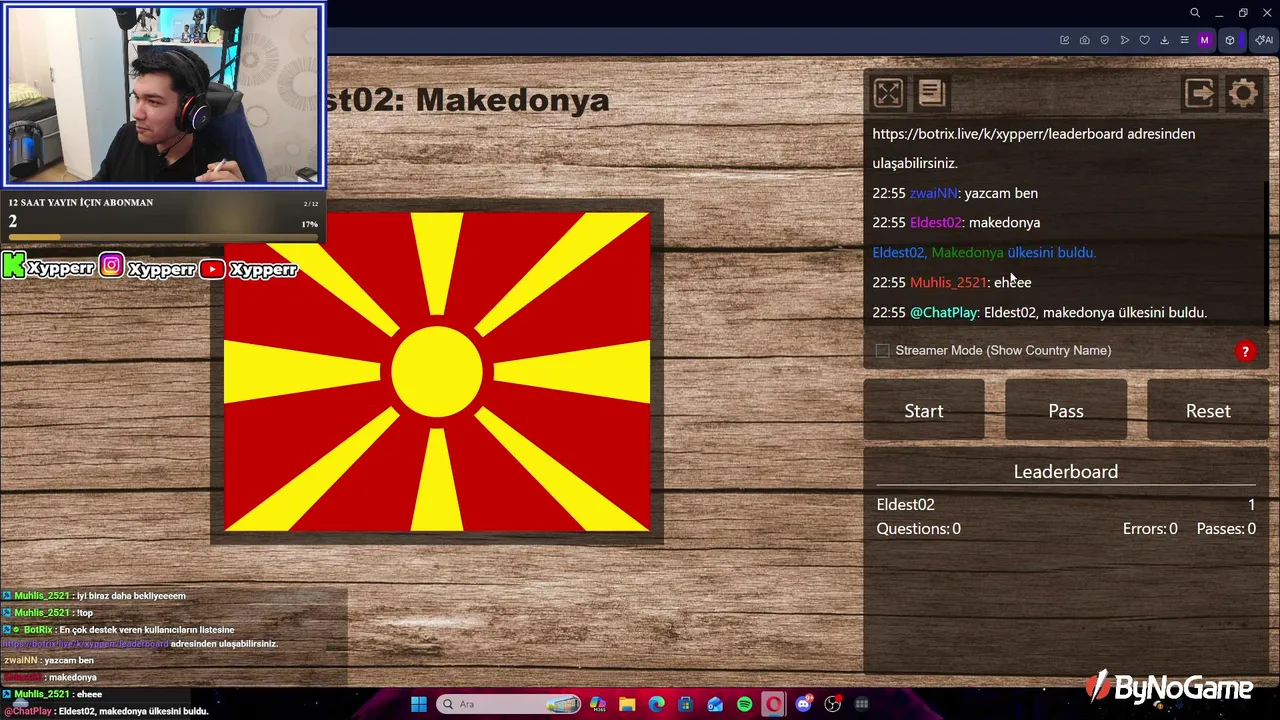
Task: Launch Microsoft Edge from the taskbar
Action: (x=656, y=704)
